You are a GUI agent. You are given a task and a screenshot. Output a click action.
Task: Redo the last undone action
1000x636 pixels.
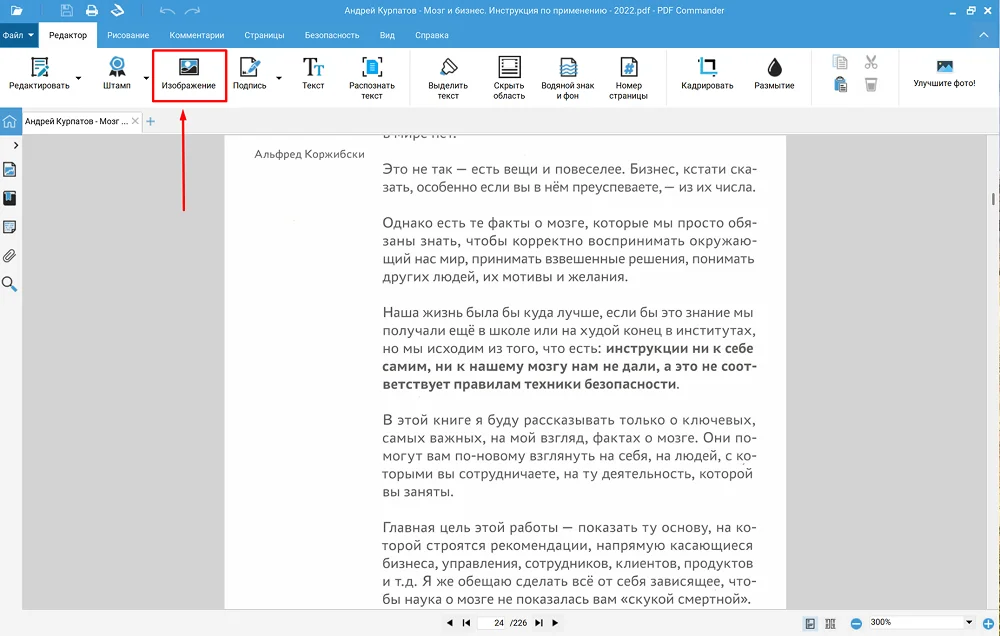tap(192, 10)
